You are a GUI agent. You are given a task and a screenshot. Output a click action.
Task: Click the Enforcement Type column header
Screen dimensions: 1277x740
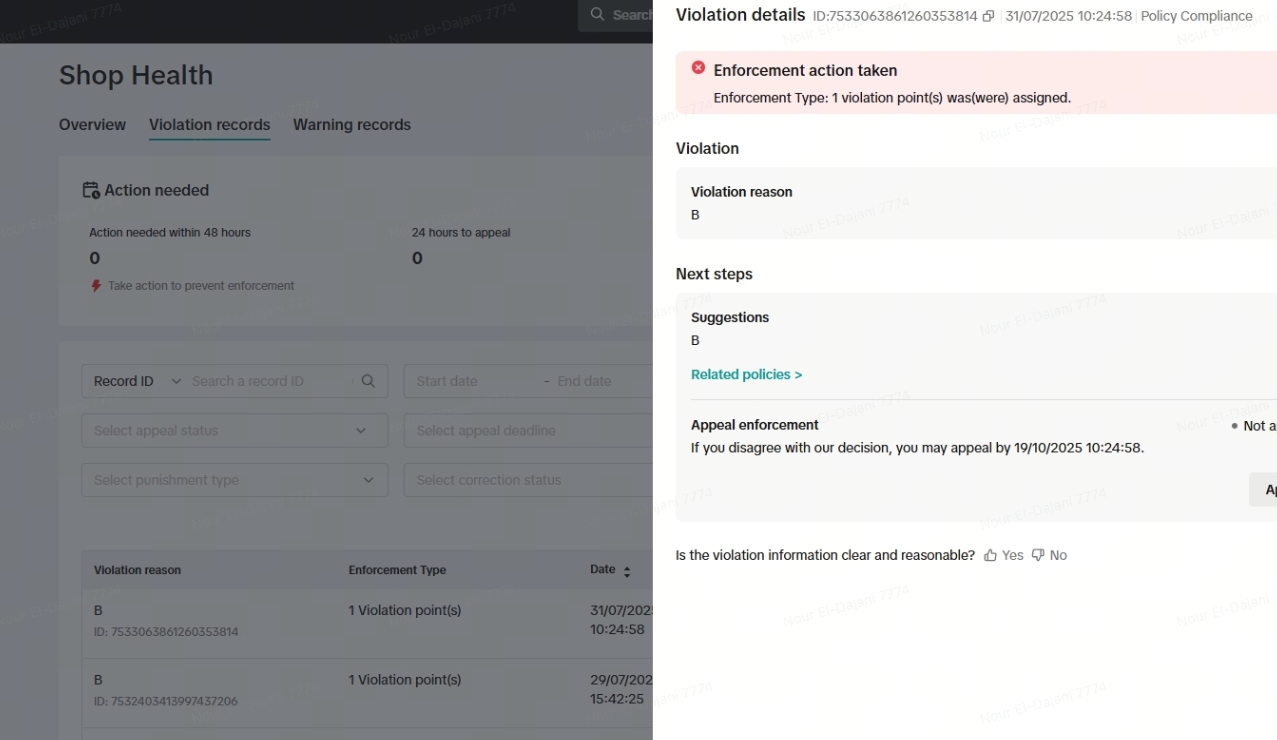tap(397, 570)
